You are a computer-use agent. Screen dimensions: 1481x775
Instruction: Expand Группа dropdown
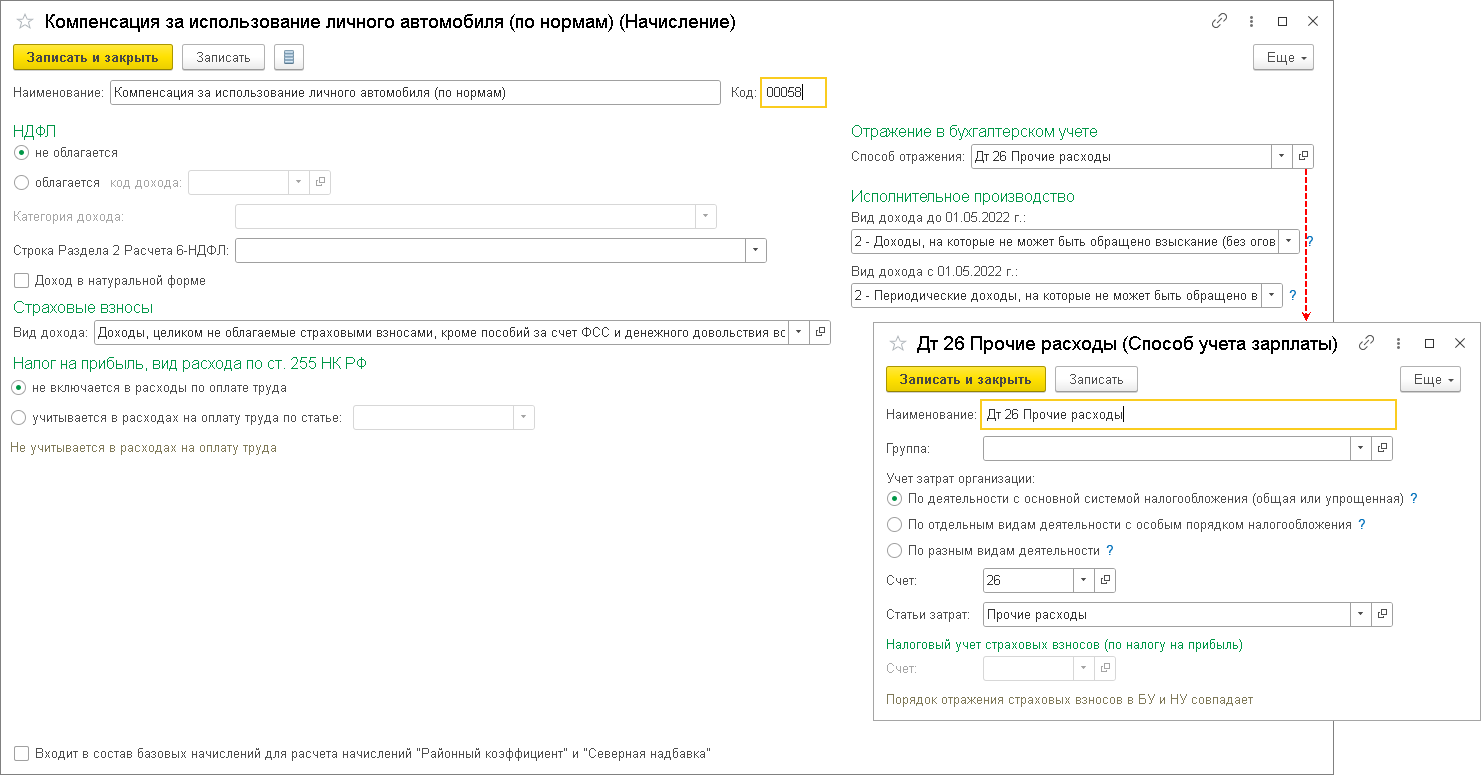pyautogui.click(x=1360, y=448)
